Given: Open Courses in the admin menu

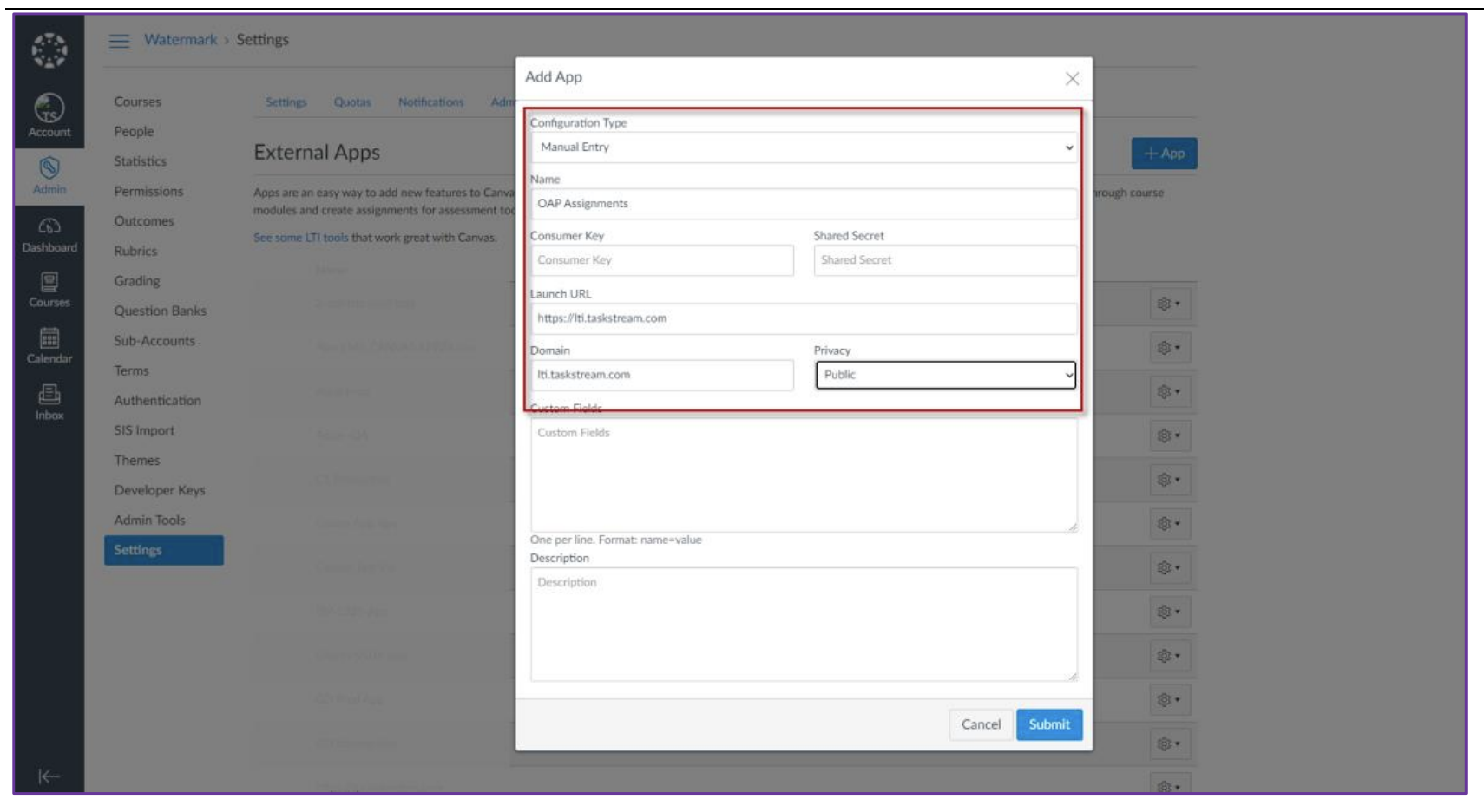Looking at the screenshot, I should pyautogui.click(x=137, y=102).
